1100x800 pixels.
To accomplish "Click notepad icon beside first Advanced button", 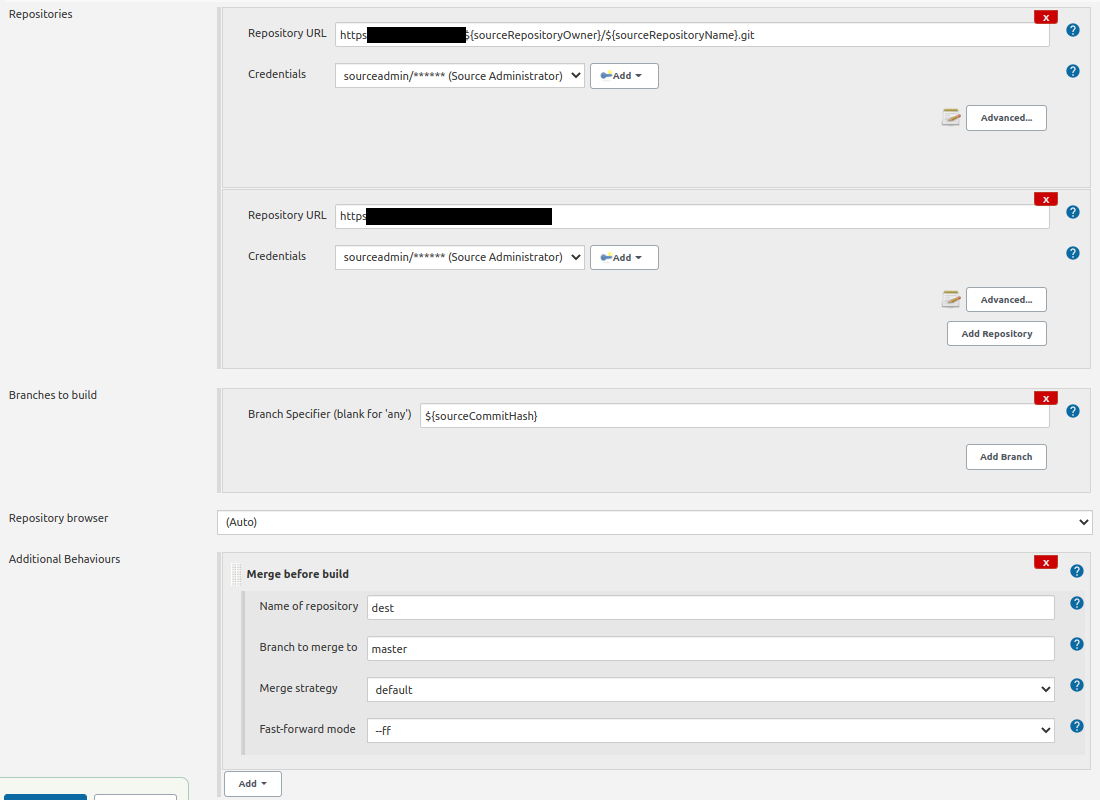I will (951, 117).
